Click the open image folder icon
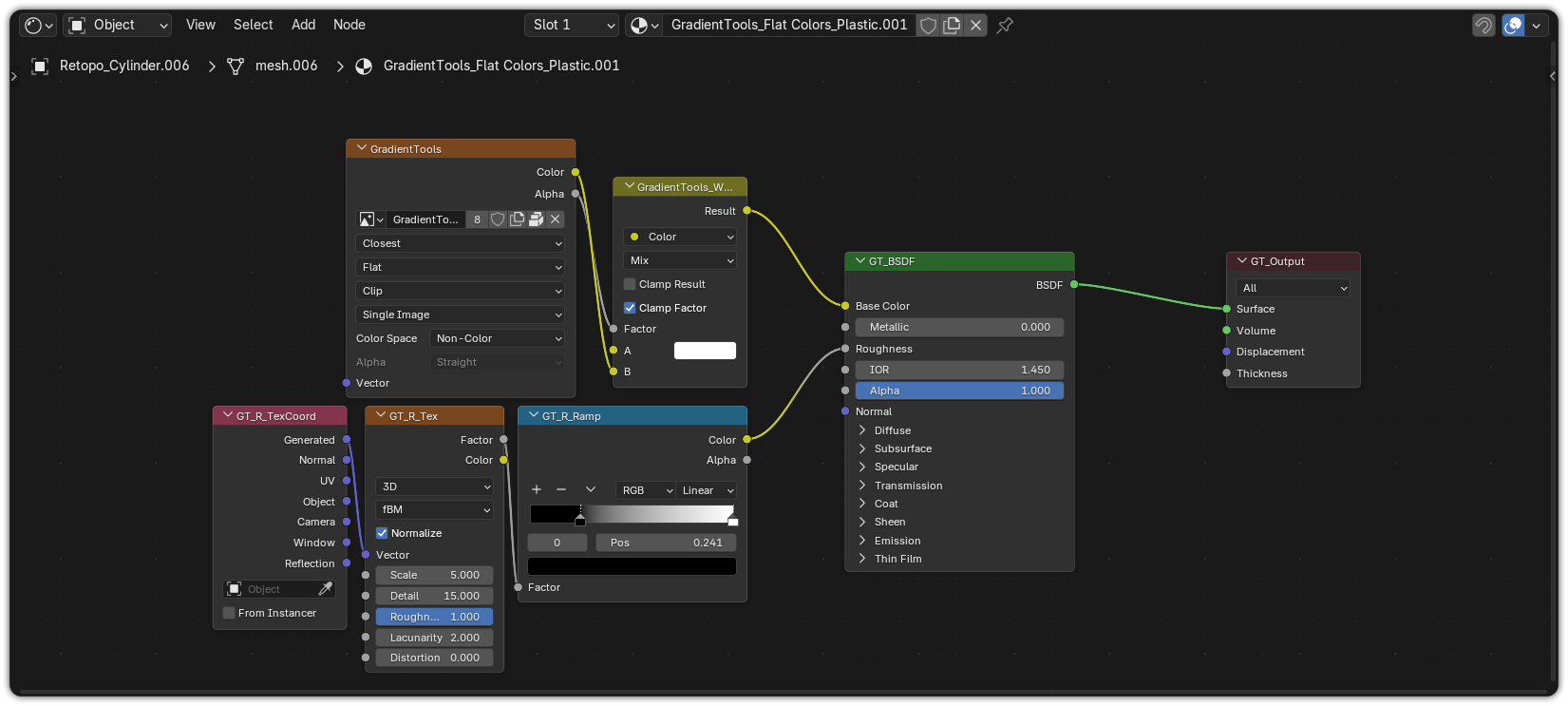This screenshot has height=706, width=1568. coord(536,219)
